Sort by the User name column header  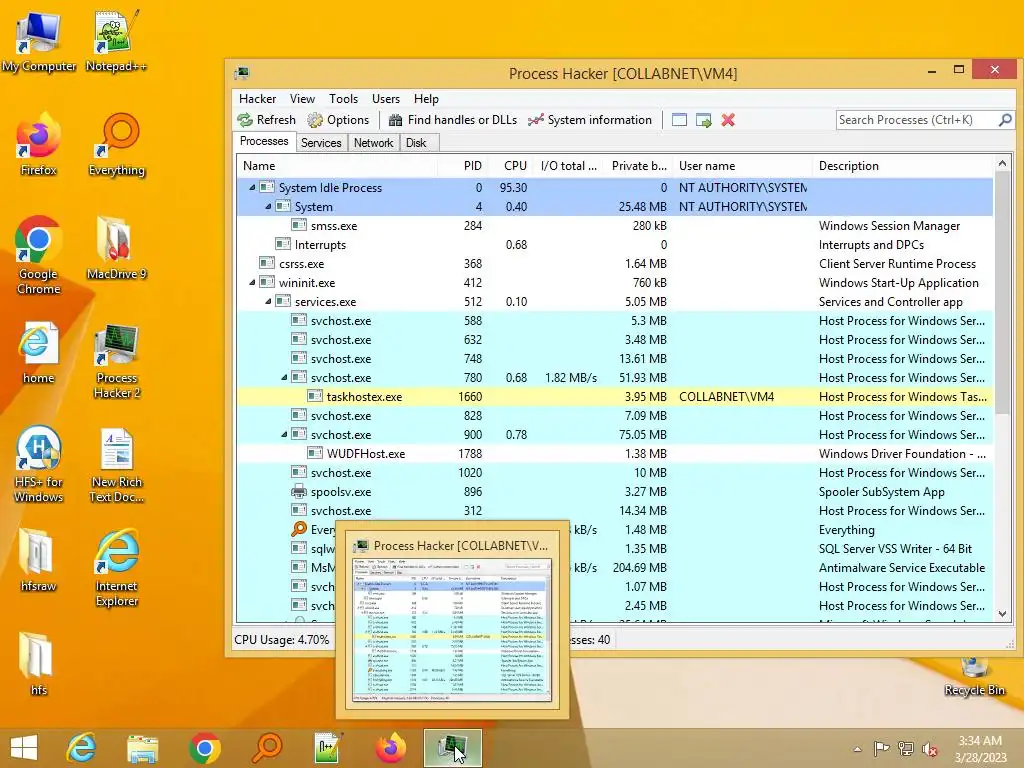(x=743, y=166)
